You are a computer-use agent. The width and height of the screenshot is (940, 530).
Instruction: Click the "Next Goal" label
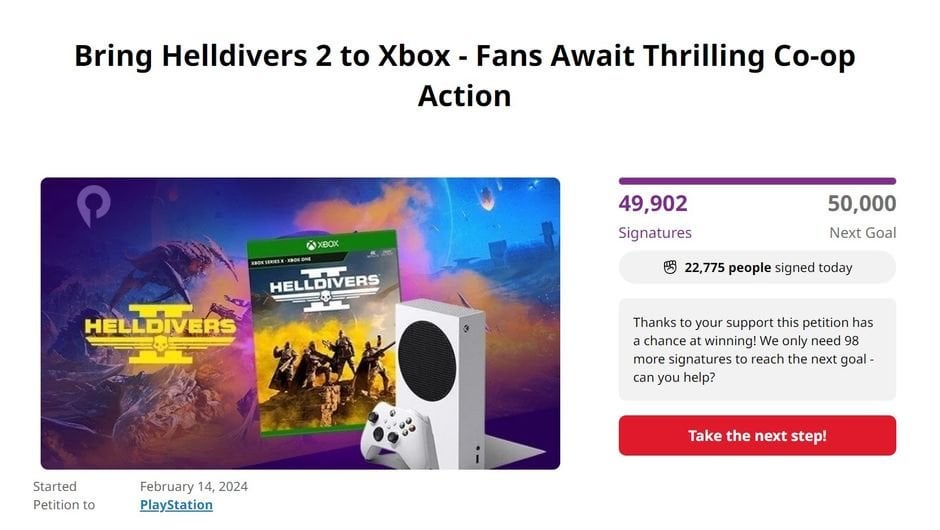point(862,233)
